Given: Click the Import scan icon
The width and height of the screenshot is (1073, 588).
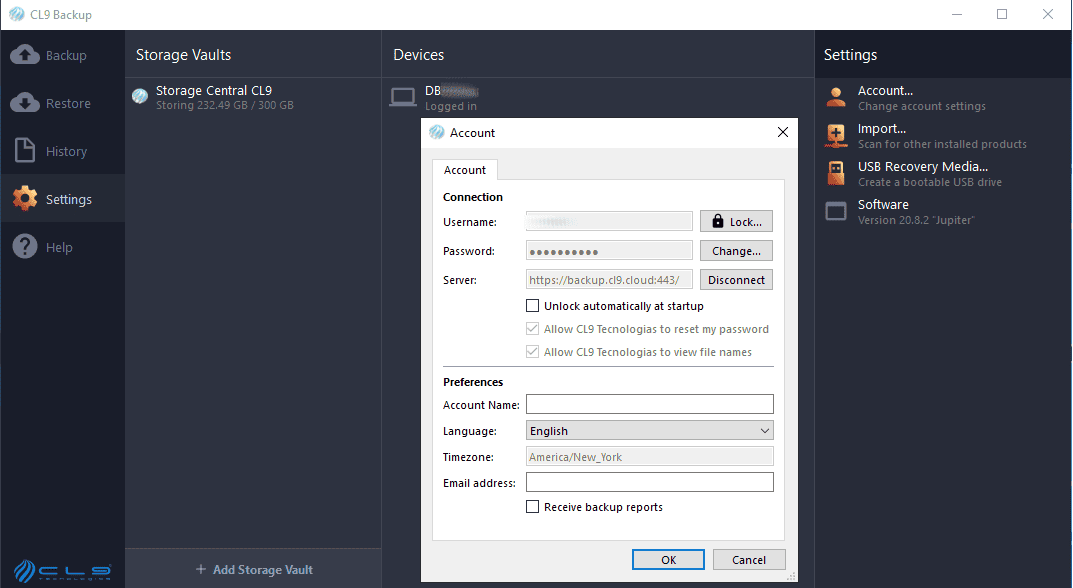Looking at the screenshot, I should point(835,135).
